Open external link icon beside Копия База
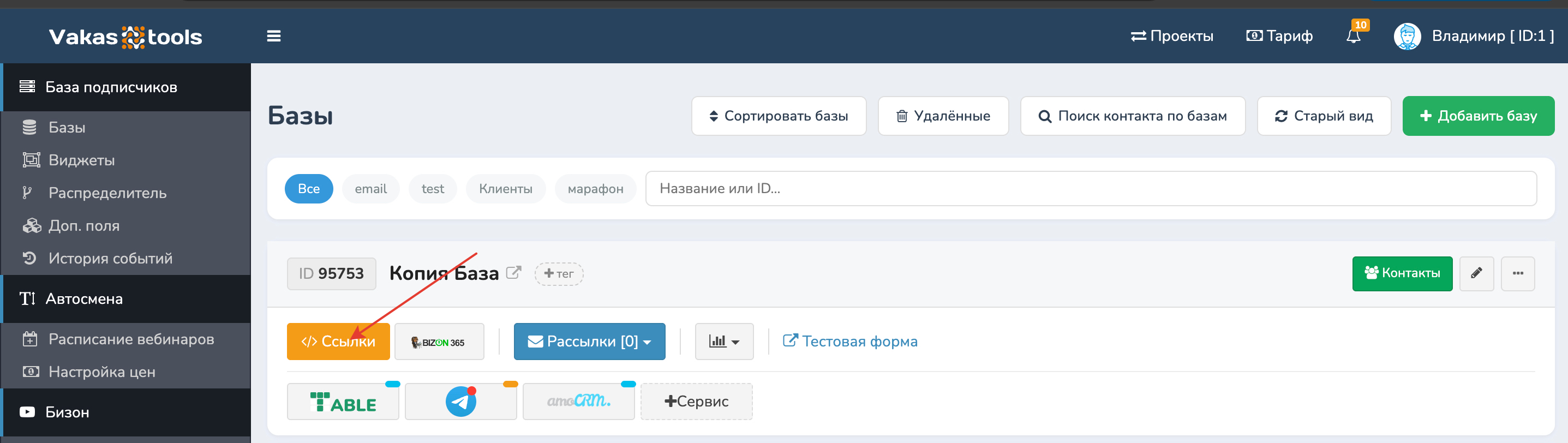 click(514, 273)
